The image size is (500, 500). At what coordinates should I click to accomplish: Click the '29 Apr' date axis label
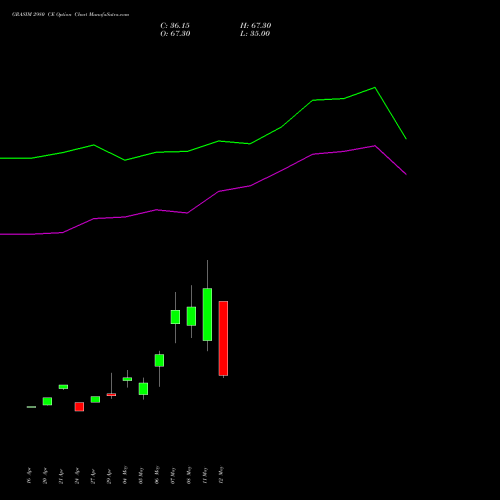109,476
